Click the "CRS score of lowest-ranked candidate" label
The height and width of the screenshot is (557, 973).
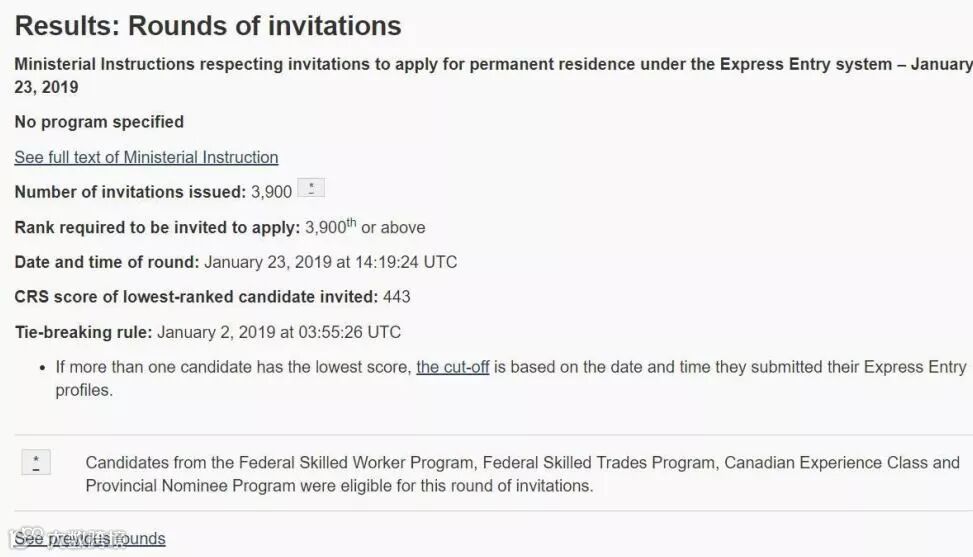click(x=196, y=297)
